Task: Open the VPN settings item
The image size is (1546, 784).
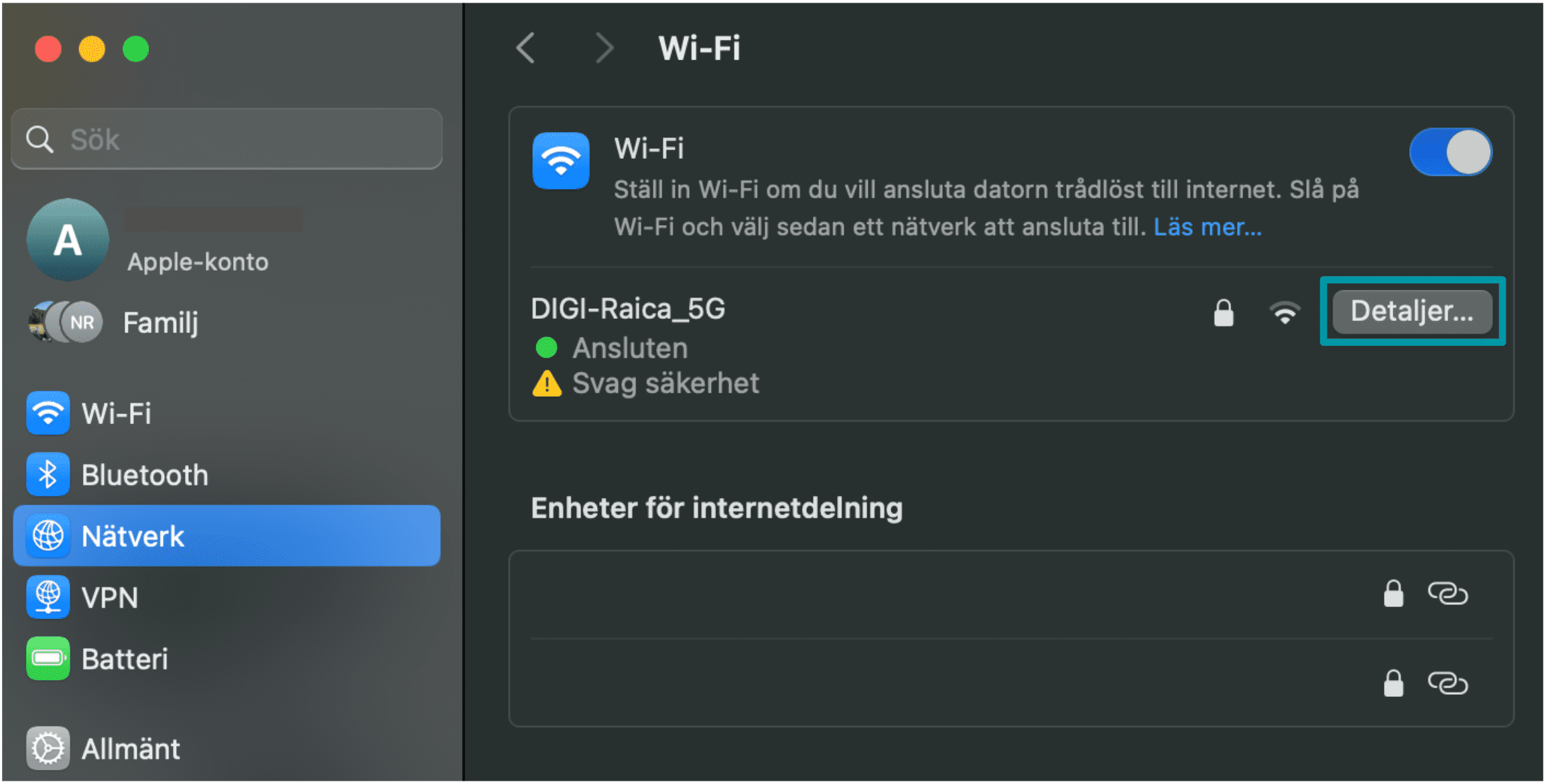Action: pos(227,597)
